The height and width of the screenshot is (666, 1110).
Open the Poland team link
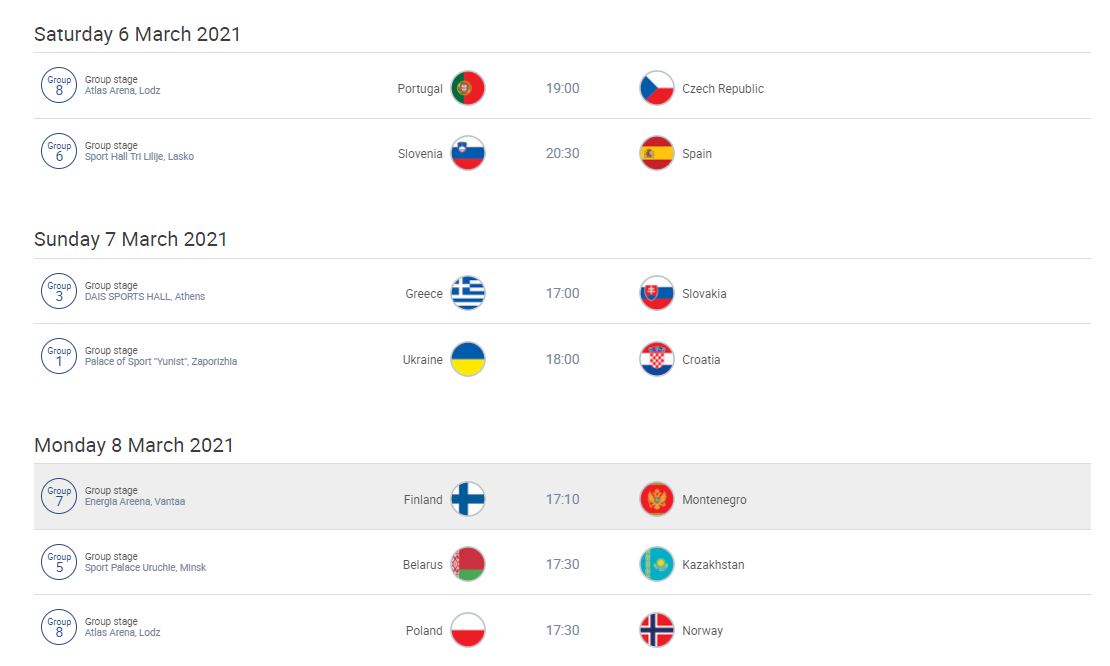click(424, 631)
